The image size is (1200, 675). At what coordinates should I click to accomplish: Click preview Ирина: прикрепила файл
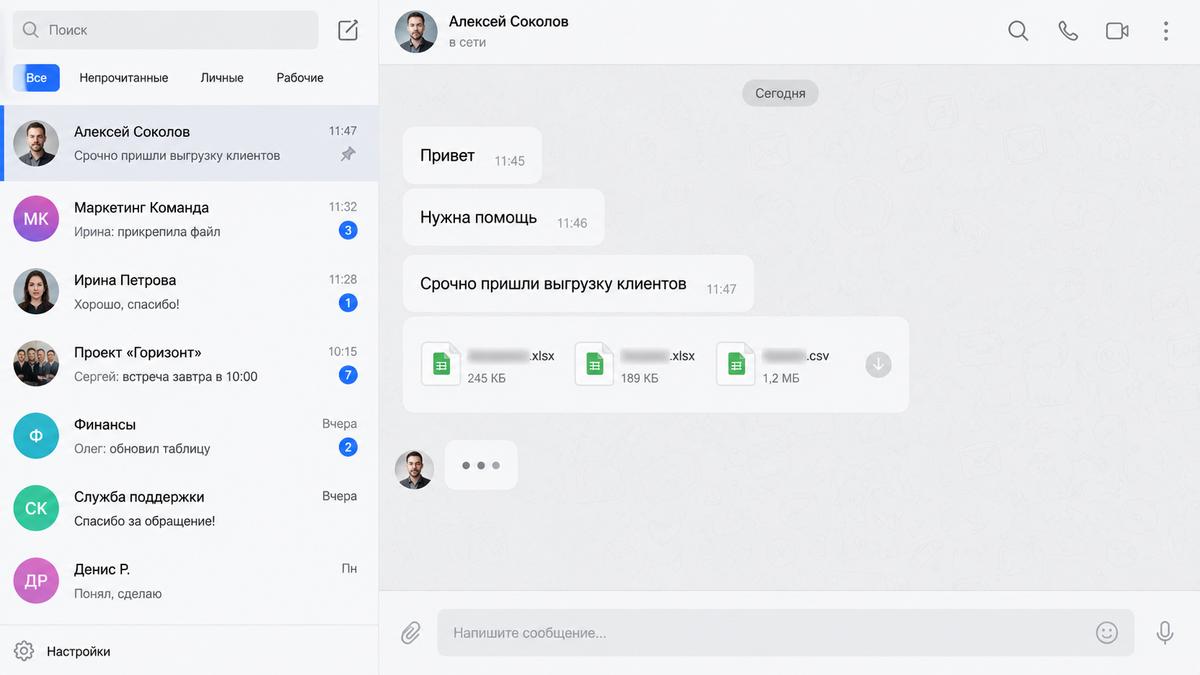pyautogui.click(x=147, y=232)
